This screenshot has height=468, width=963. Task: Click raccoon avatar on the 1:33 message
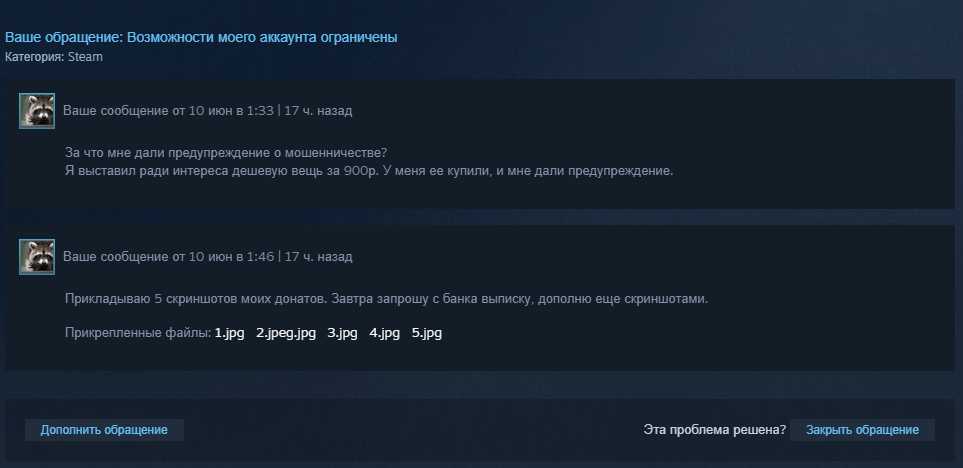pos(37,111)
